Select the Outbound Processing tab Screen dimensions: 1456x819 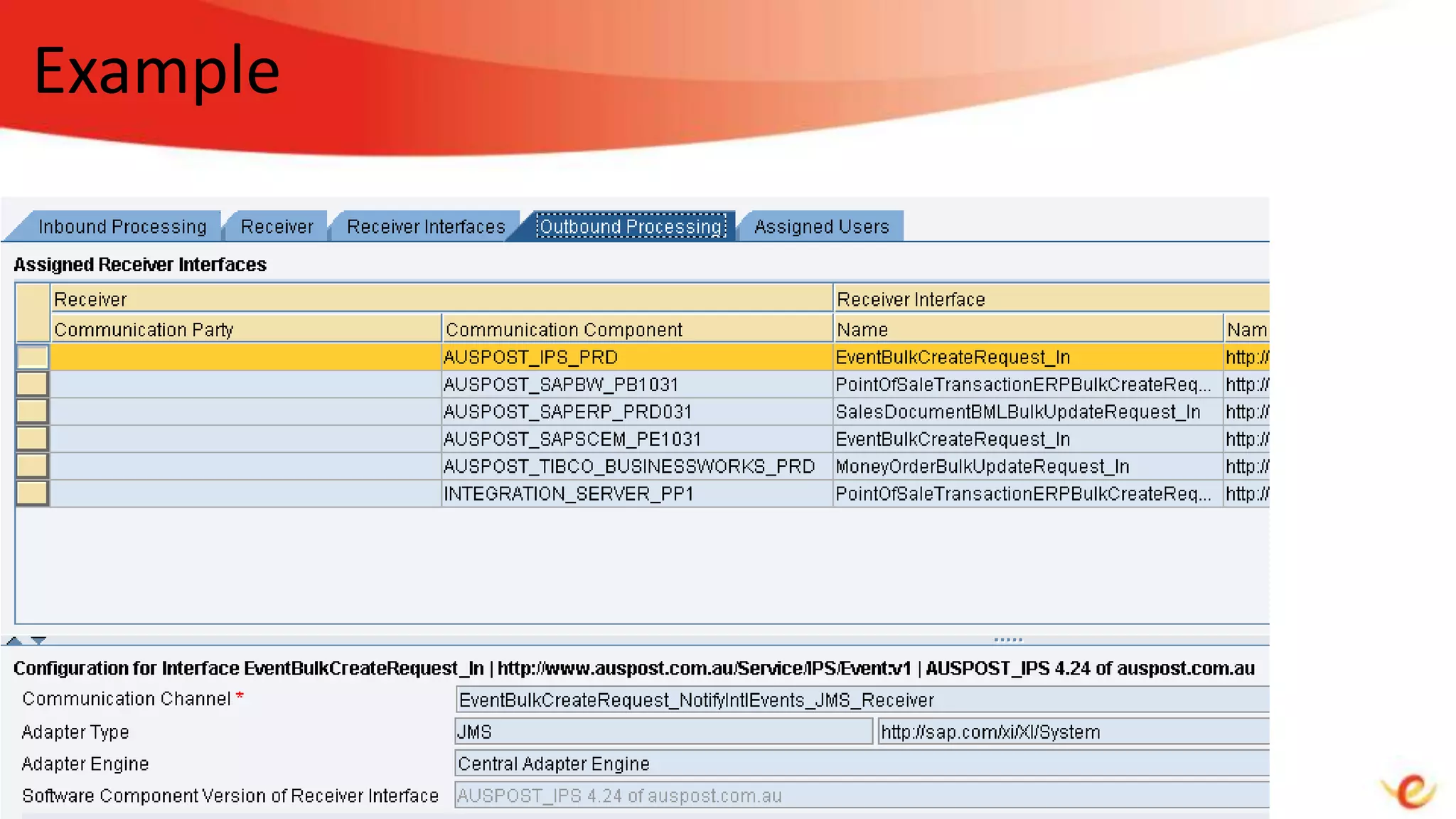click(631, 226)
